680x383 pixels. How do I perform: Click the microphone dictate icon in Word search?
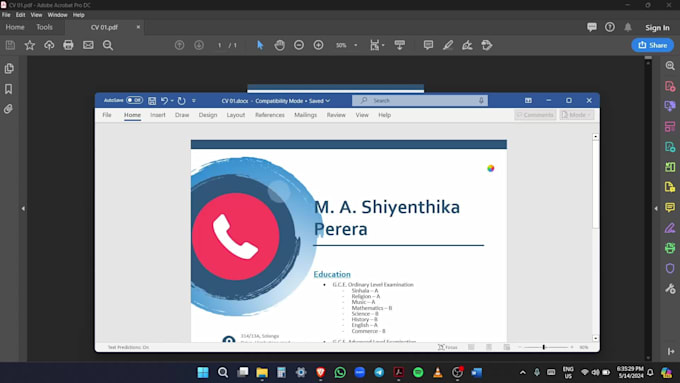click(x=481, y=101)
